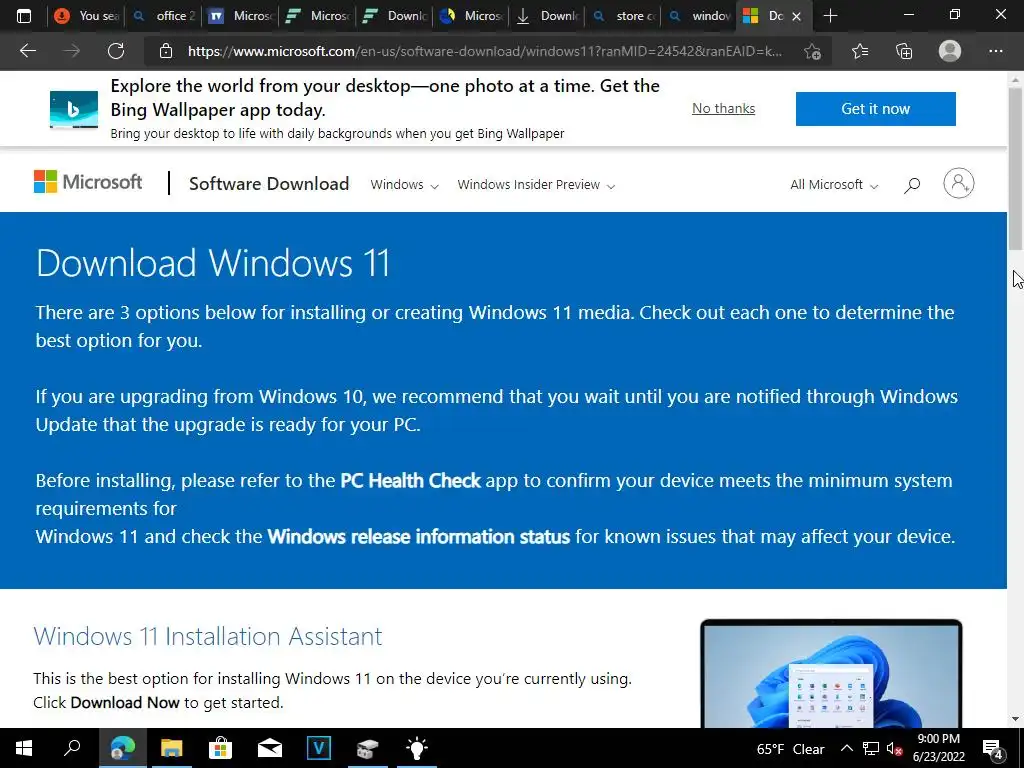Close the active tab
The image size is (1024, 768).
(796, 16)
